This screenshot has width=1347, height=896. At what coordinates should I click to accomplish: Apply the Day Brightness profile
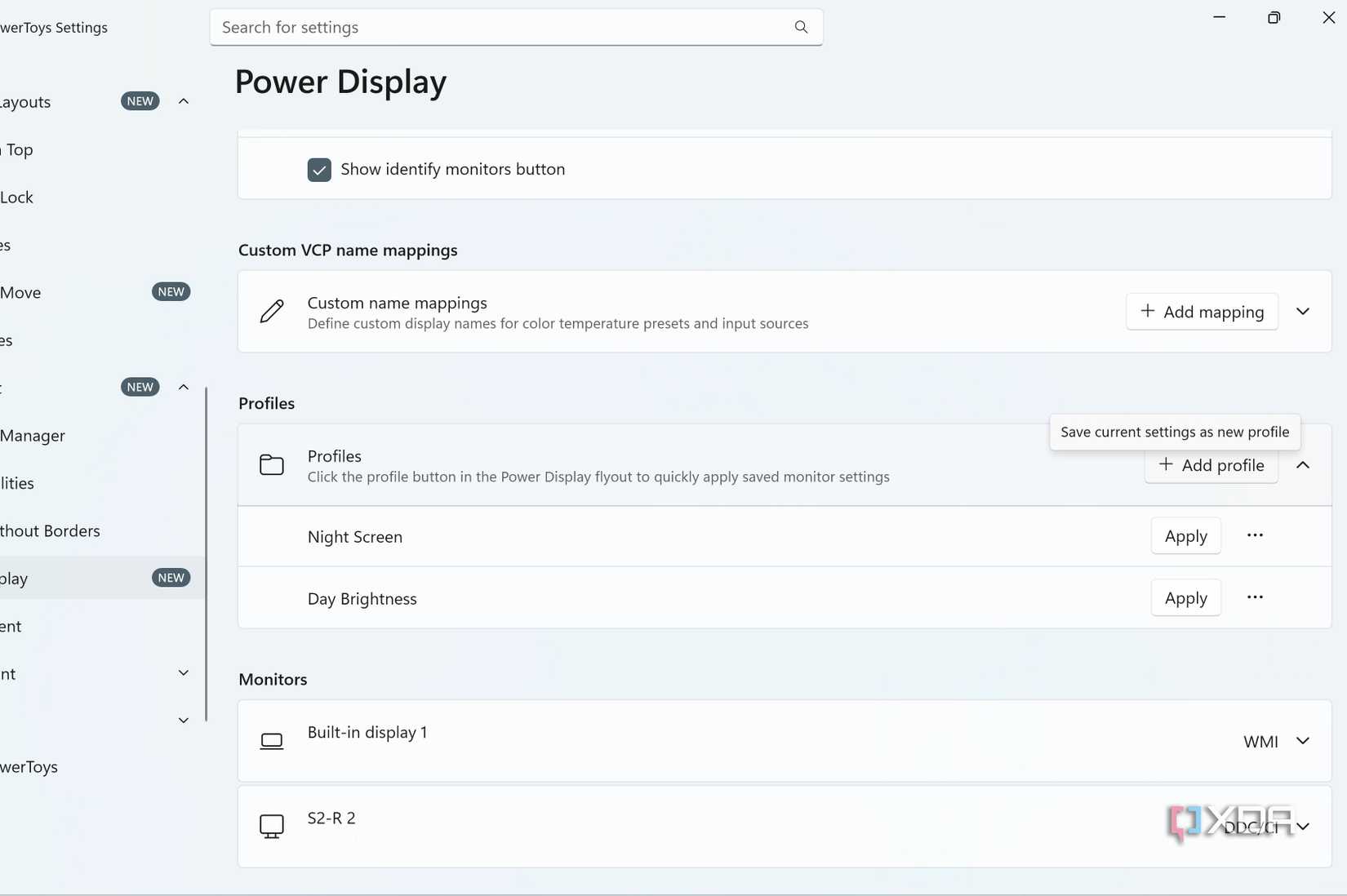(x=1186, y=597)
